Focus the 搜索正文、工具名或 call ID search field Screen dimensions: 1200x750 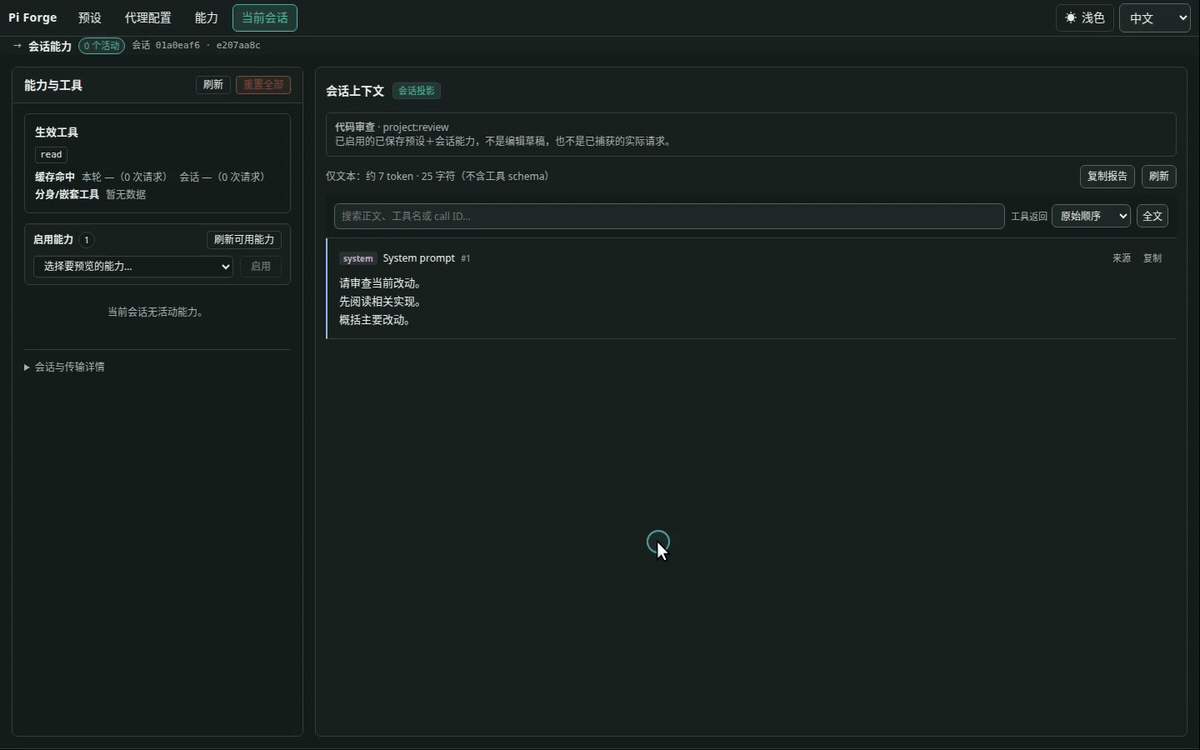pyautogui.click(x=669, y=216)
